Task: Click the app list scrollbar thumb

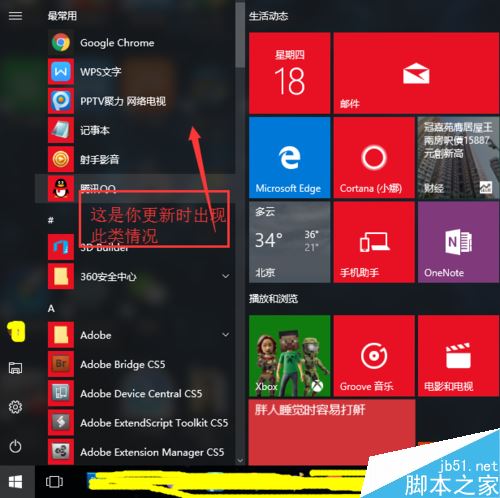Action: coord(240,35)
